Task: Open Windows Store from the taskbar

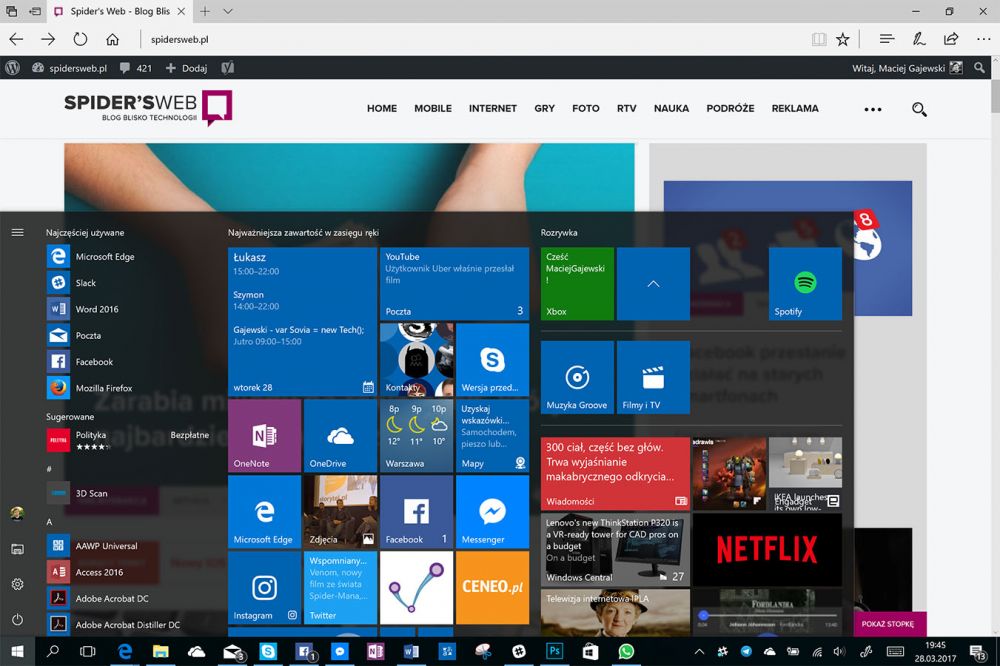Action: (590, 651)
